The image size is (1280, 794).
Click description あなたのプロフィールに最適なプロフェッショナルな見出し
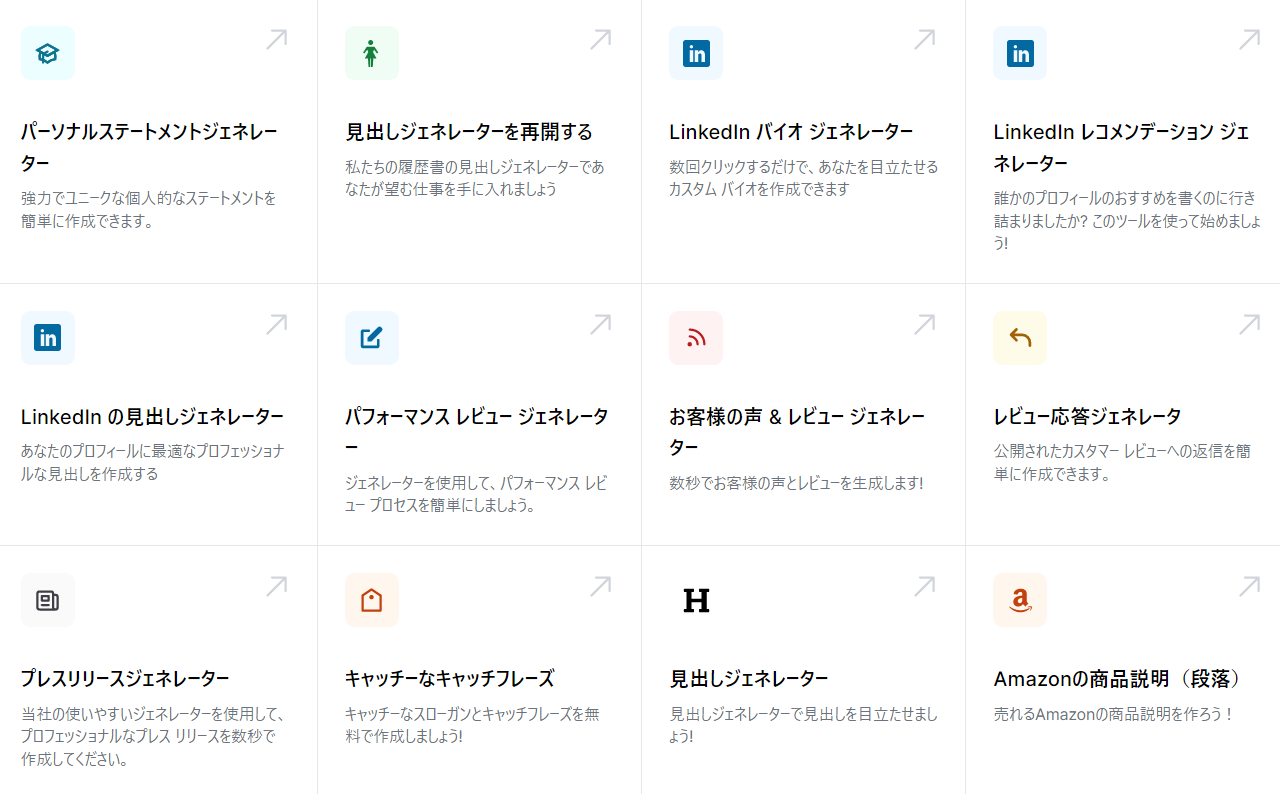[x=152, y=462]
